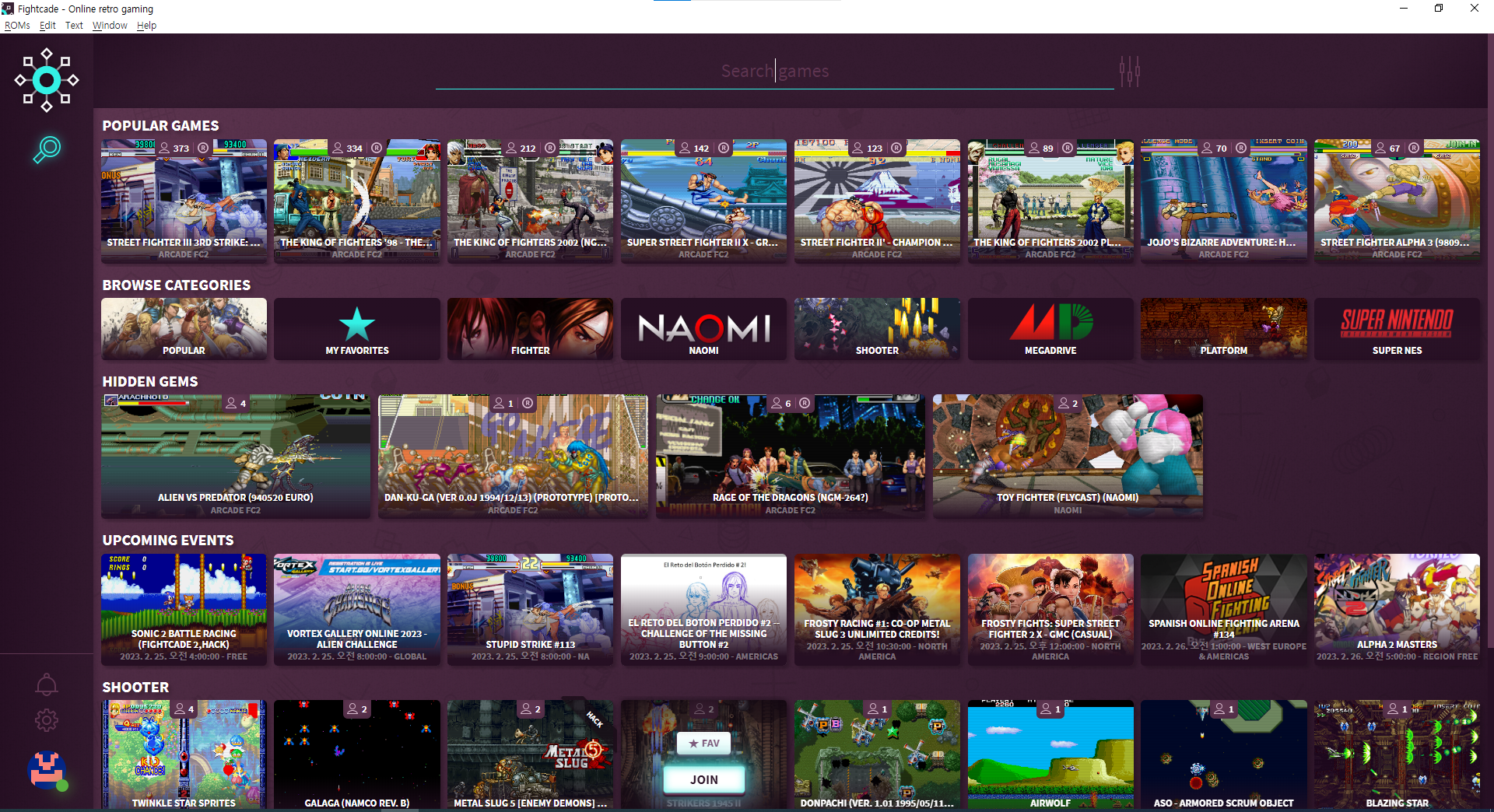Browse the Platform category
The image size is (1494, 812).
coord(1224,329)
